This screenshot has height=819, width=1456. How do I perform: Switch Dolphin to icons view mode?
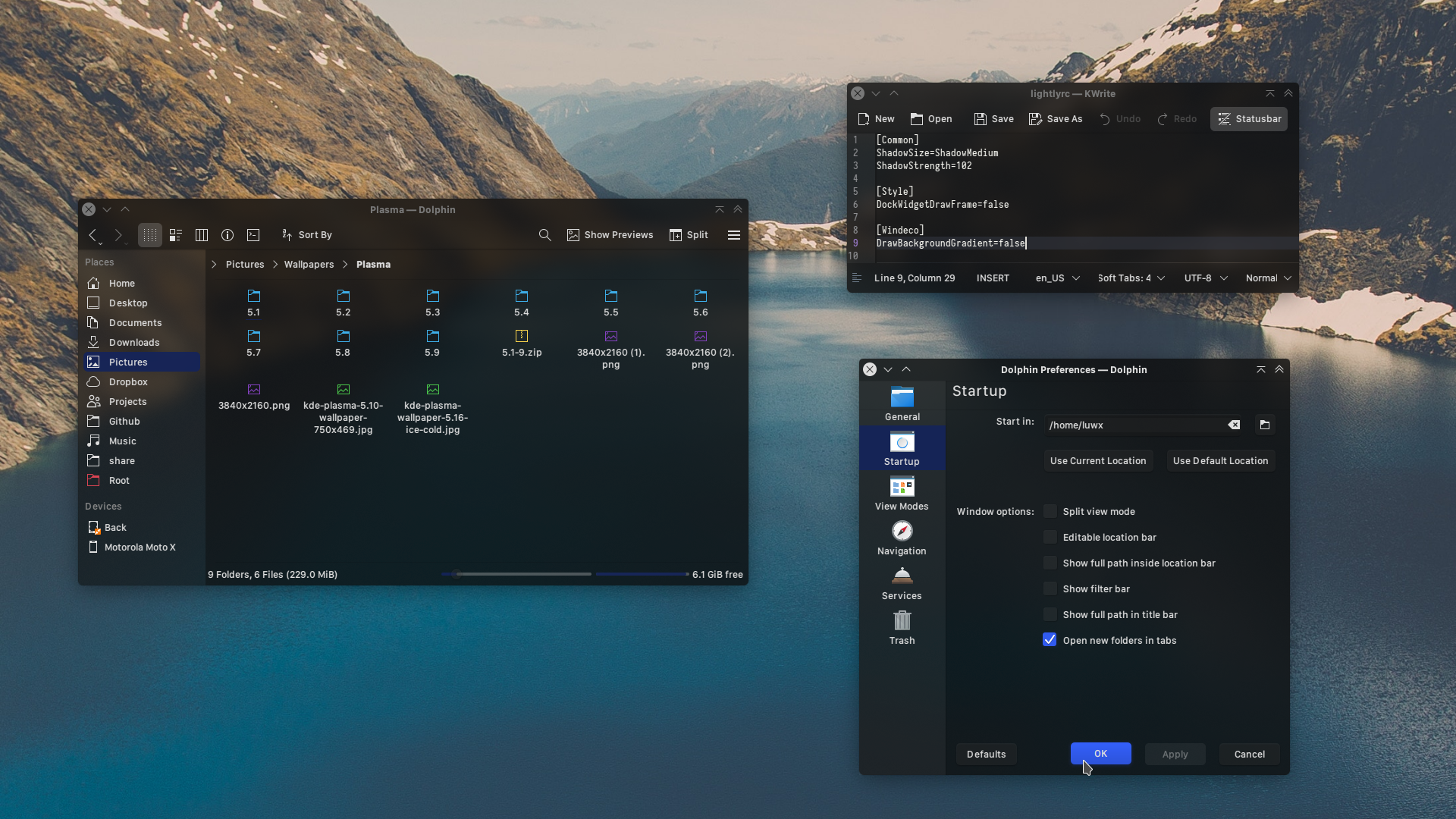[x=150, y=235]
